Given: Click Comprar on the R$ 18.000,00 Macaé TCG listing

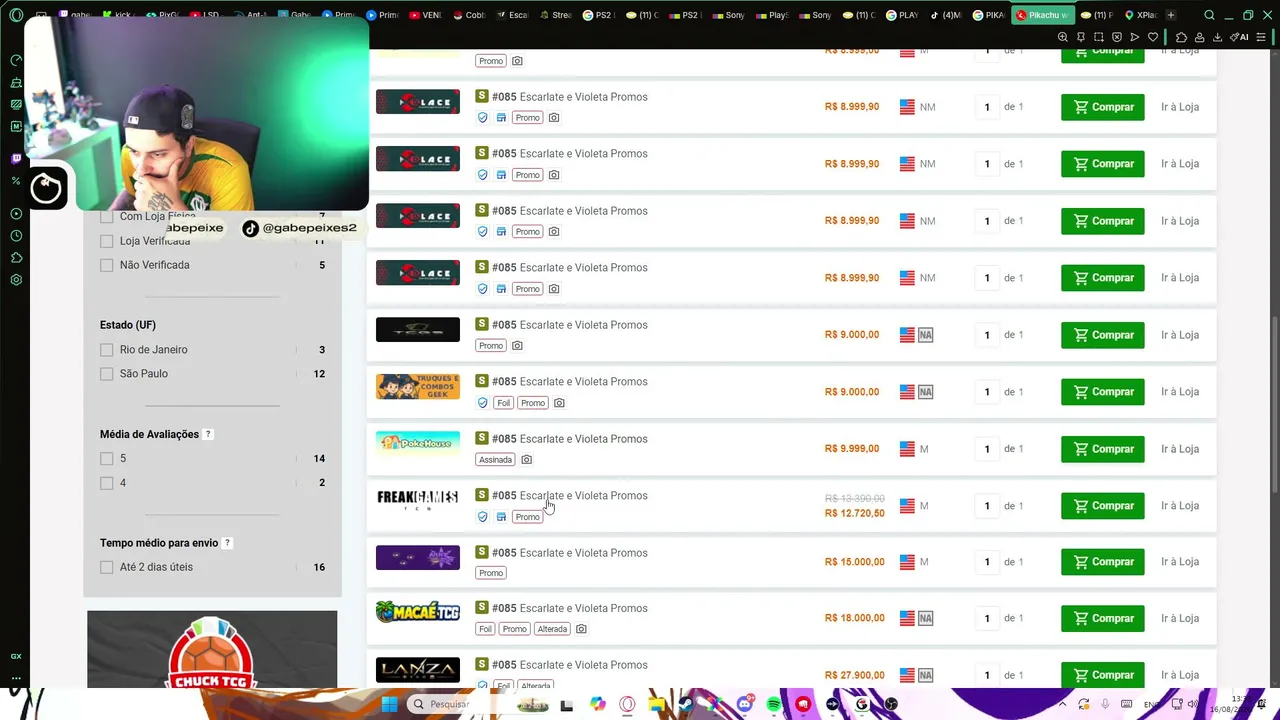Looking at the screenshot, I should [1102, 618].
